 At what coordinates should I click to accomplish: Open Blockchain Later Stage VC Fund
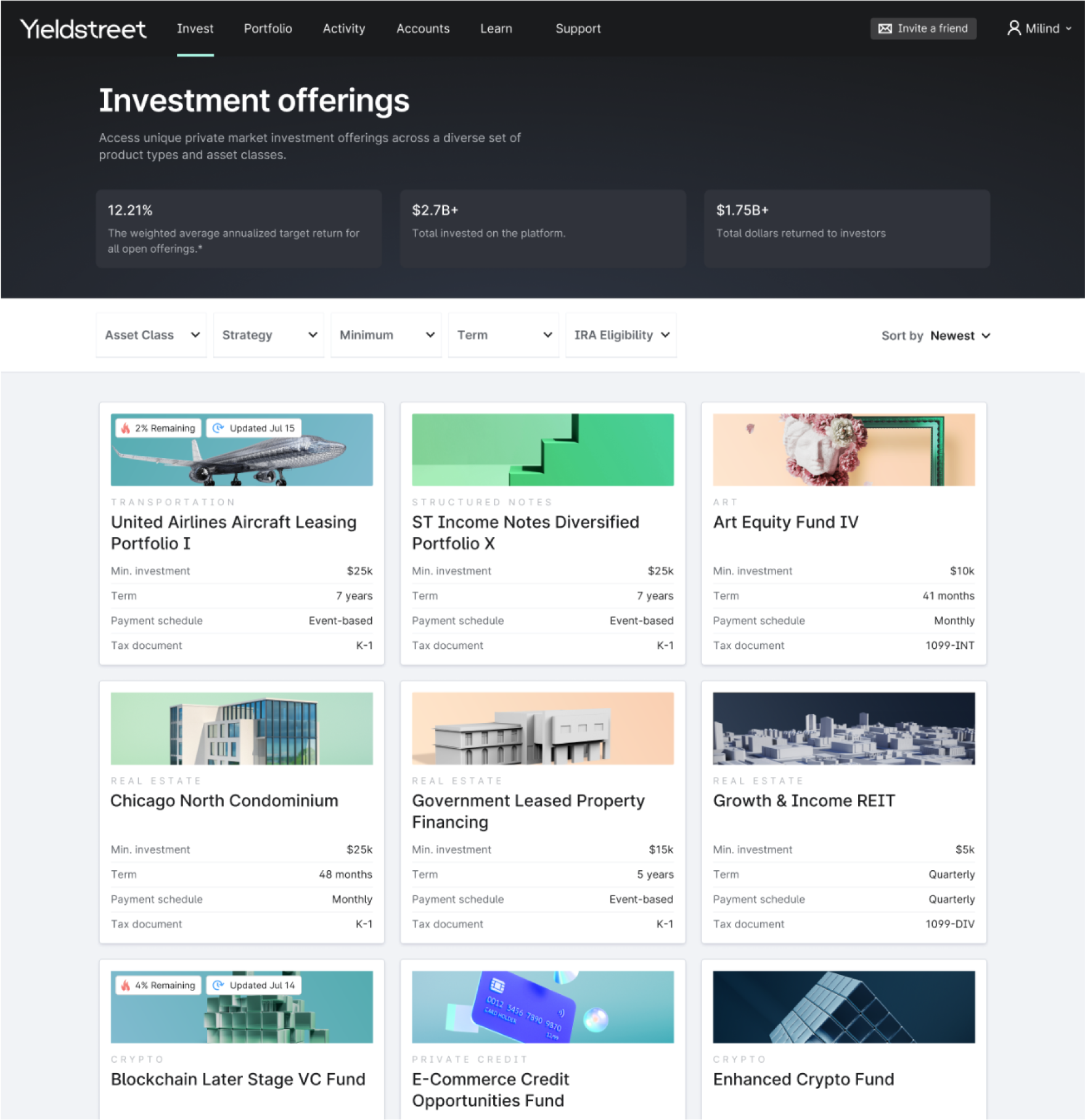click(238, 1079)
